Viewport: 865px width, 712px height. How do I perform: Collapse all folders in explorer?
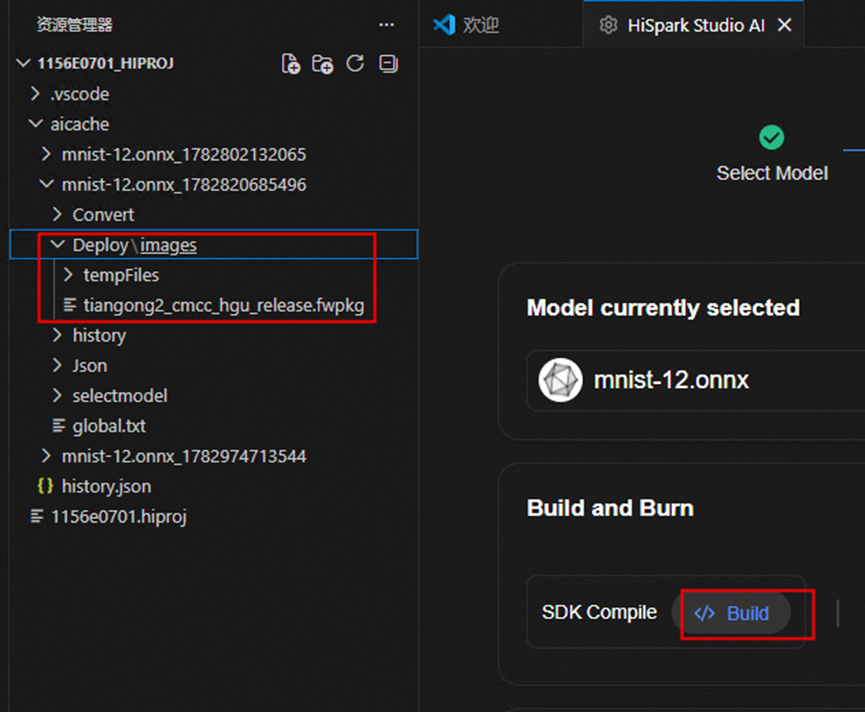(388, 63)
